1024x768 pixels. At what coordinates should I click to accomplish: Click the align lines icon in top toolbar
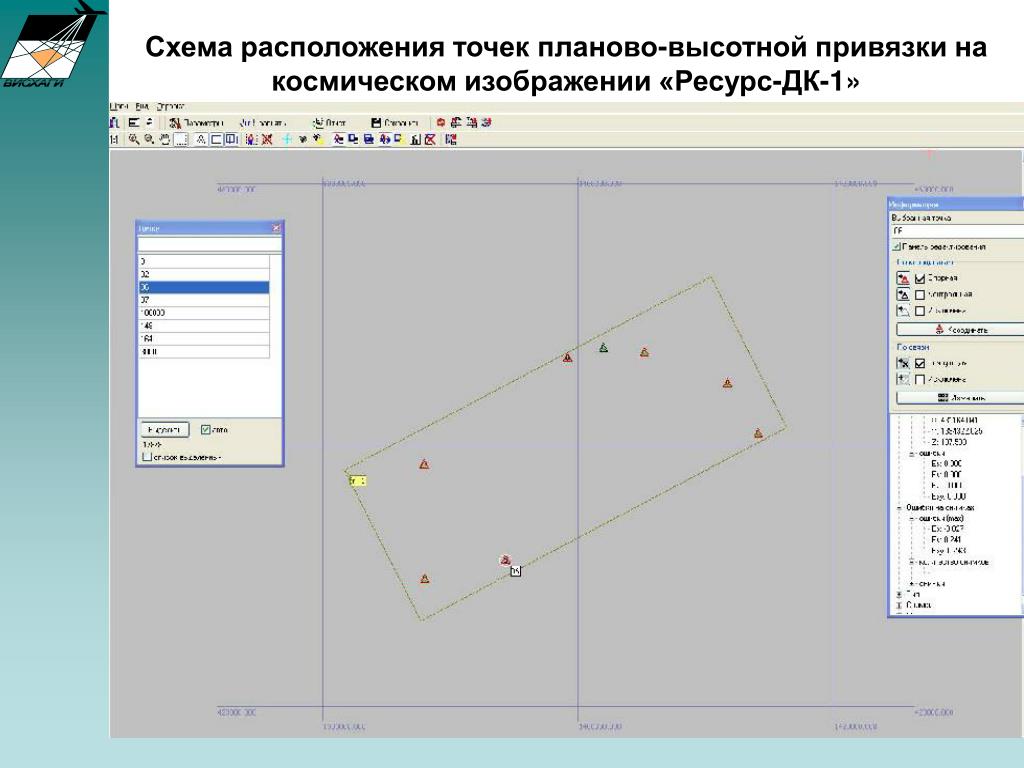134,123
